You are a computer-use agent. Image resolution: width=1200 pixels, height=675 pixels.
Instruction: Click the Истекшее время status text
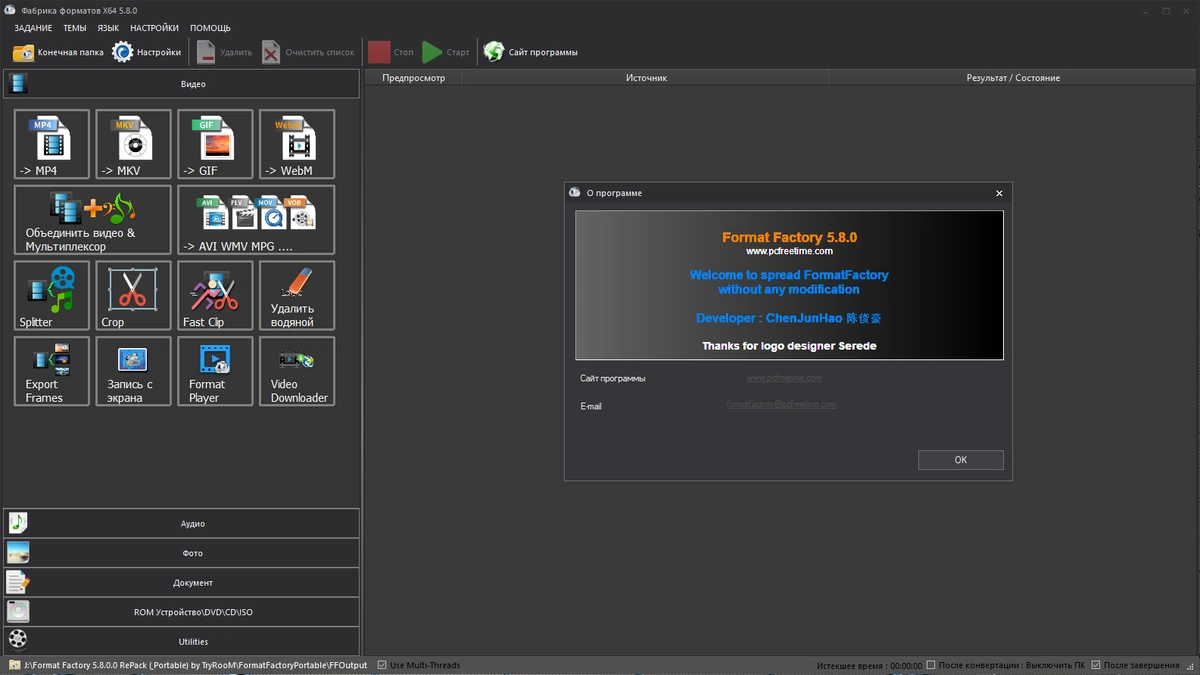pos(869,665)
